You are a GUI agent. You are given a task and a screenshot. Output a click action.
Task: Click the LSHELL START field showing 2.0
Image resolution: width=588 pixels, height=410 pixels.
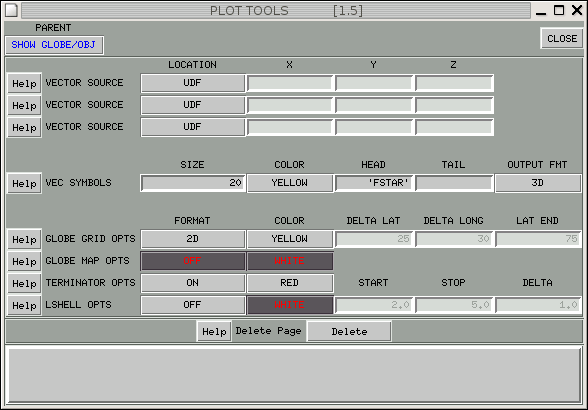374,305
